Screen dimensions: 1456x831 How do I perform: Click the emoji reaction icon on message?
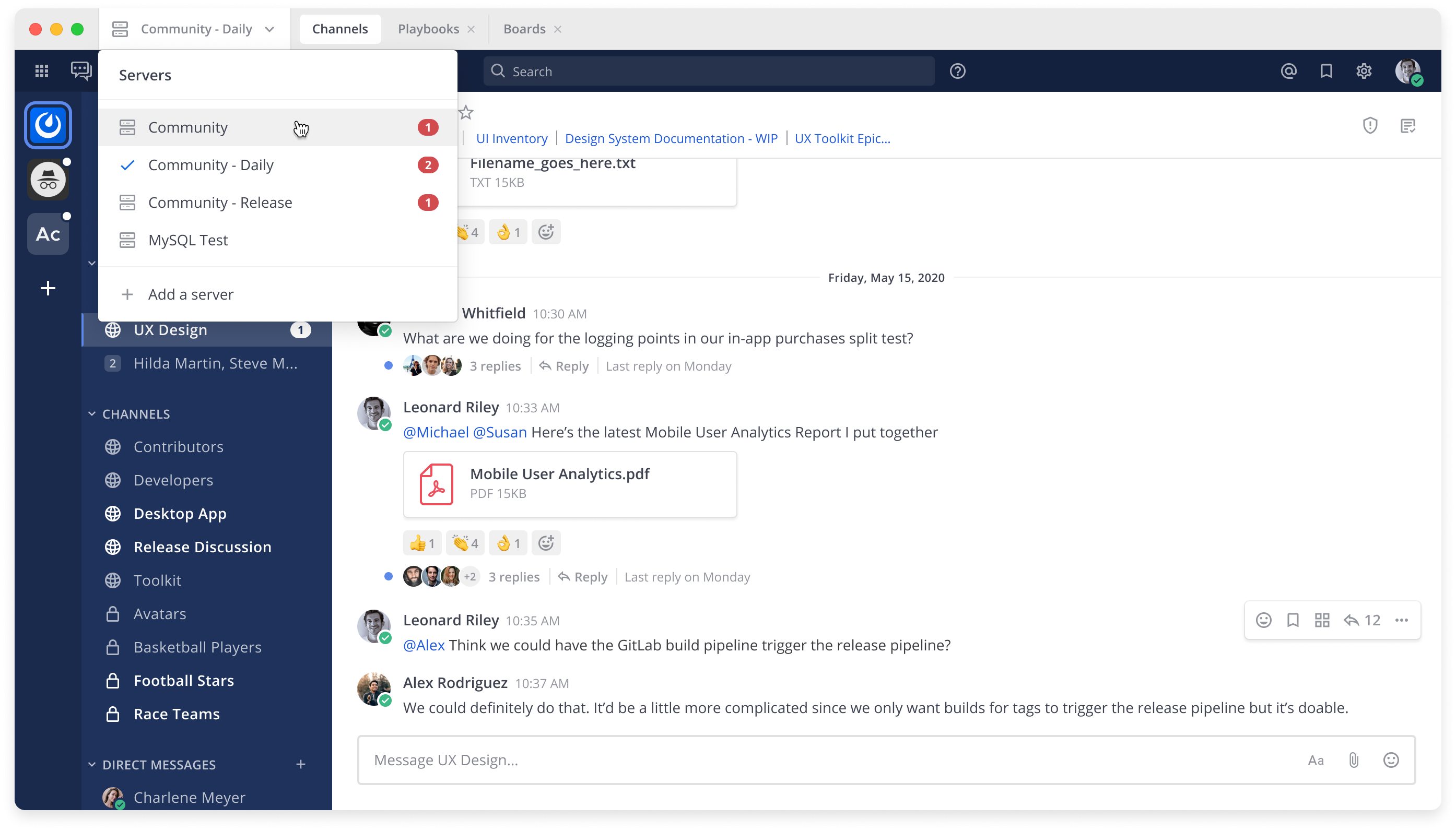click(x=1263, y=620)
